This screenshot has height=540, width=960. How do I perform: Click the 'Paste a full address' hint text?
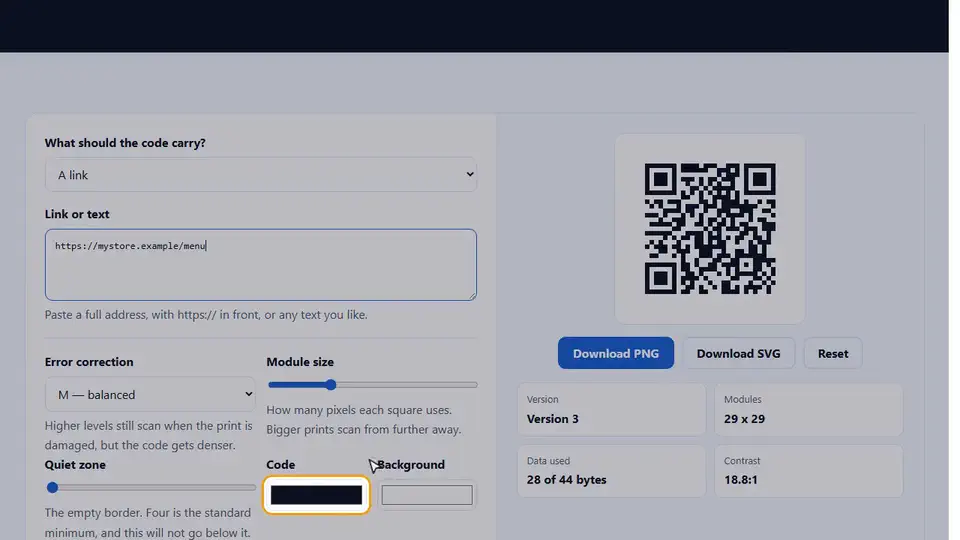(206, 315)
